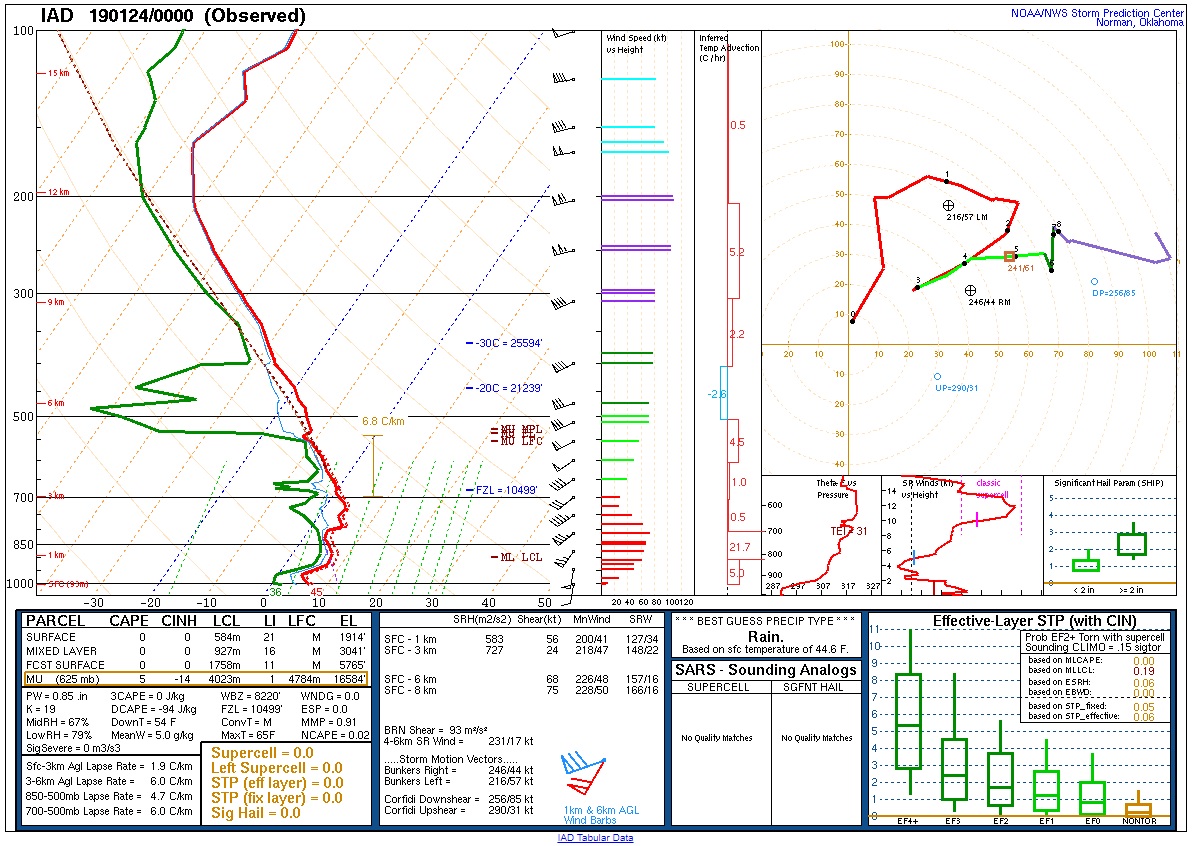This screenshot has width=1196, height=846.
Task: Click the 246/44 RM right-mover marker on hodograph
Action: coord(970,291)
